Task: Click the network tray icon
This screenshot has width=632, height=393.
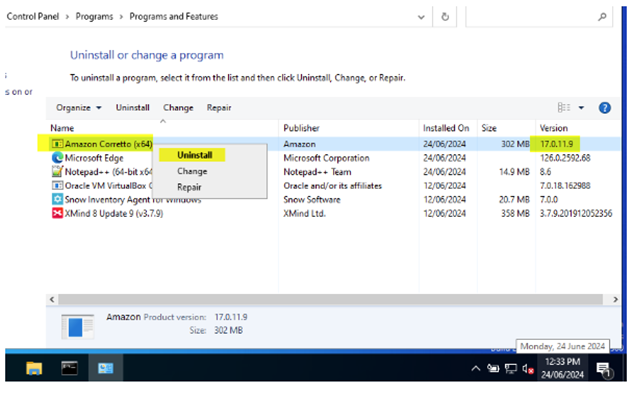Action: 511,368
